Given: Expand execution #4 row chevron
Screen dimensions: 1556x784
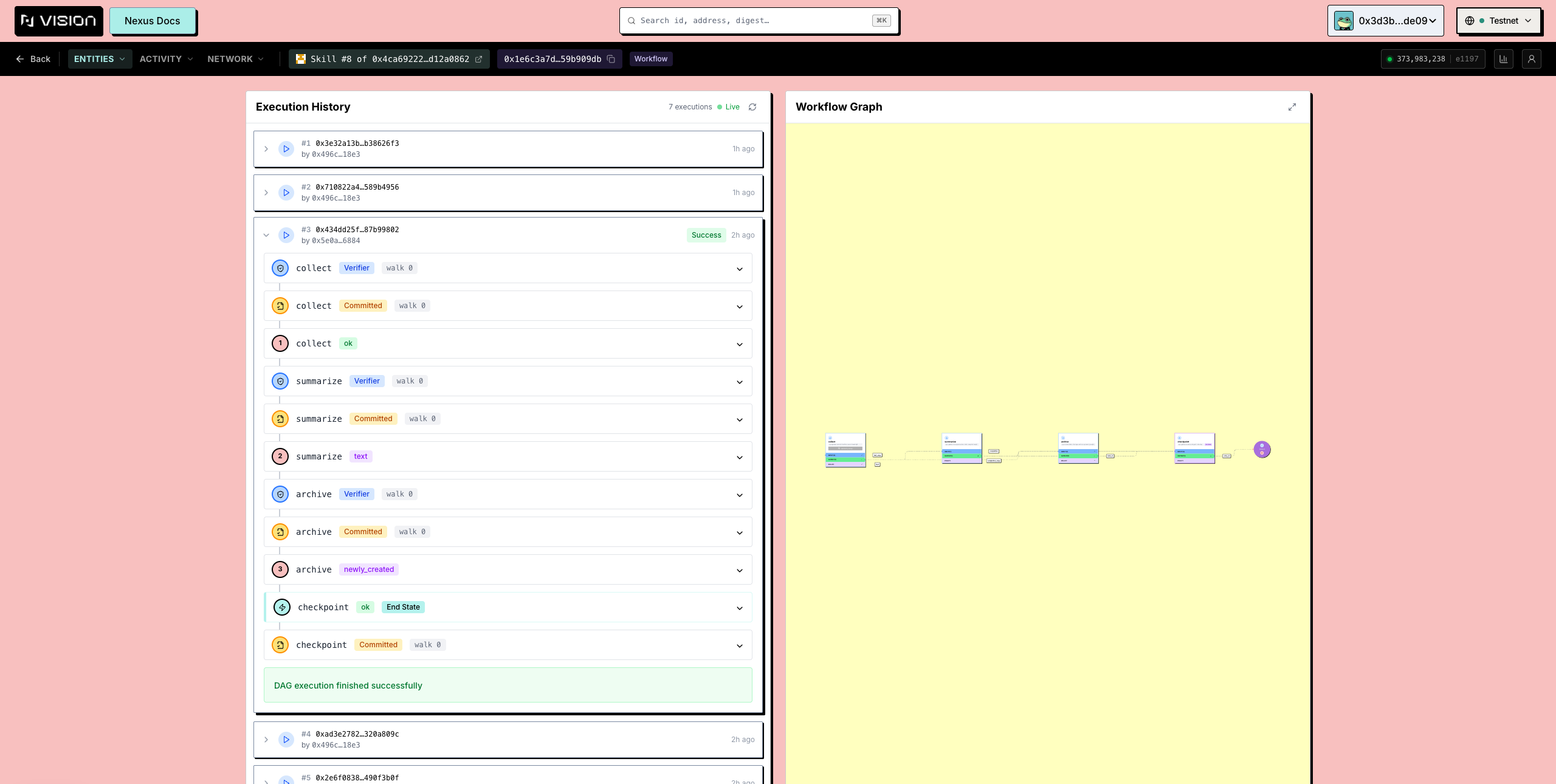Looking at the screenshot, I should 266,740.
